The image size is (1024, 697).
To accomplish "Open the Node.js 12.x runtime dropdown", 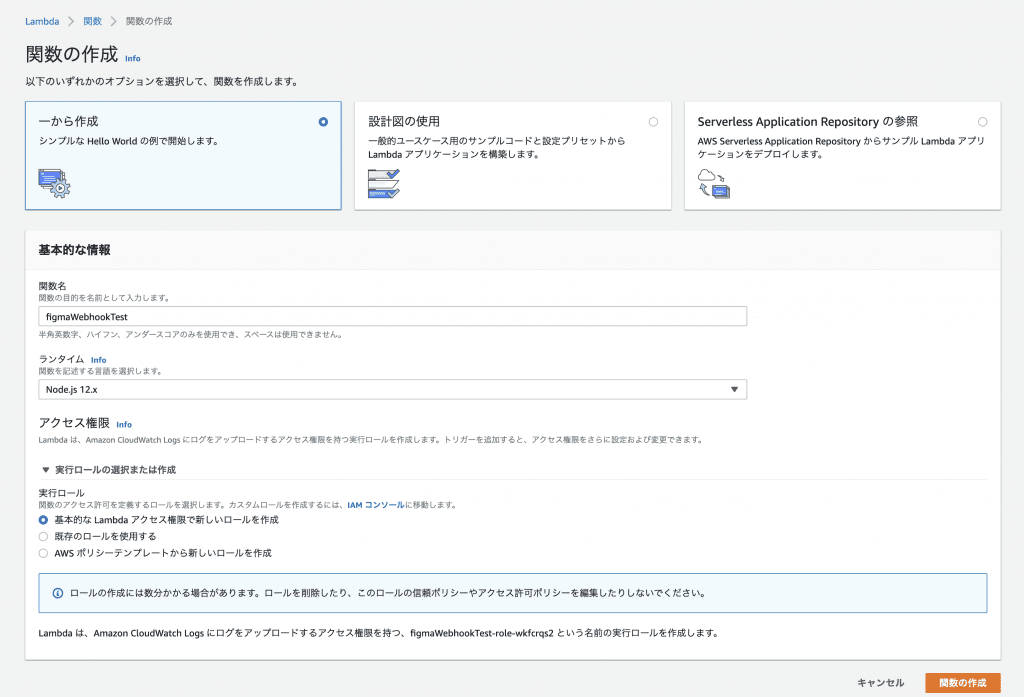I will [x=392, y=389].
